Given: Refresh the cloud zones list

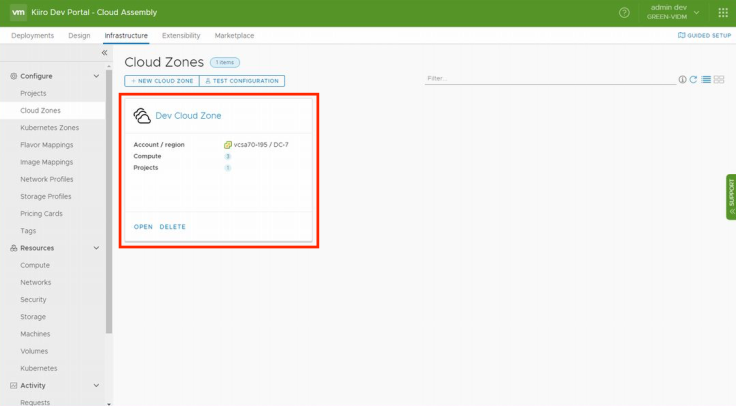Looking at the screenshot, I should click(x=693, y=79).
